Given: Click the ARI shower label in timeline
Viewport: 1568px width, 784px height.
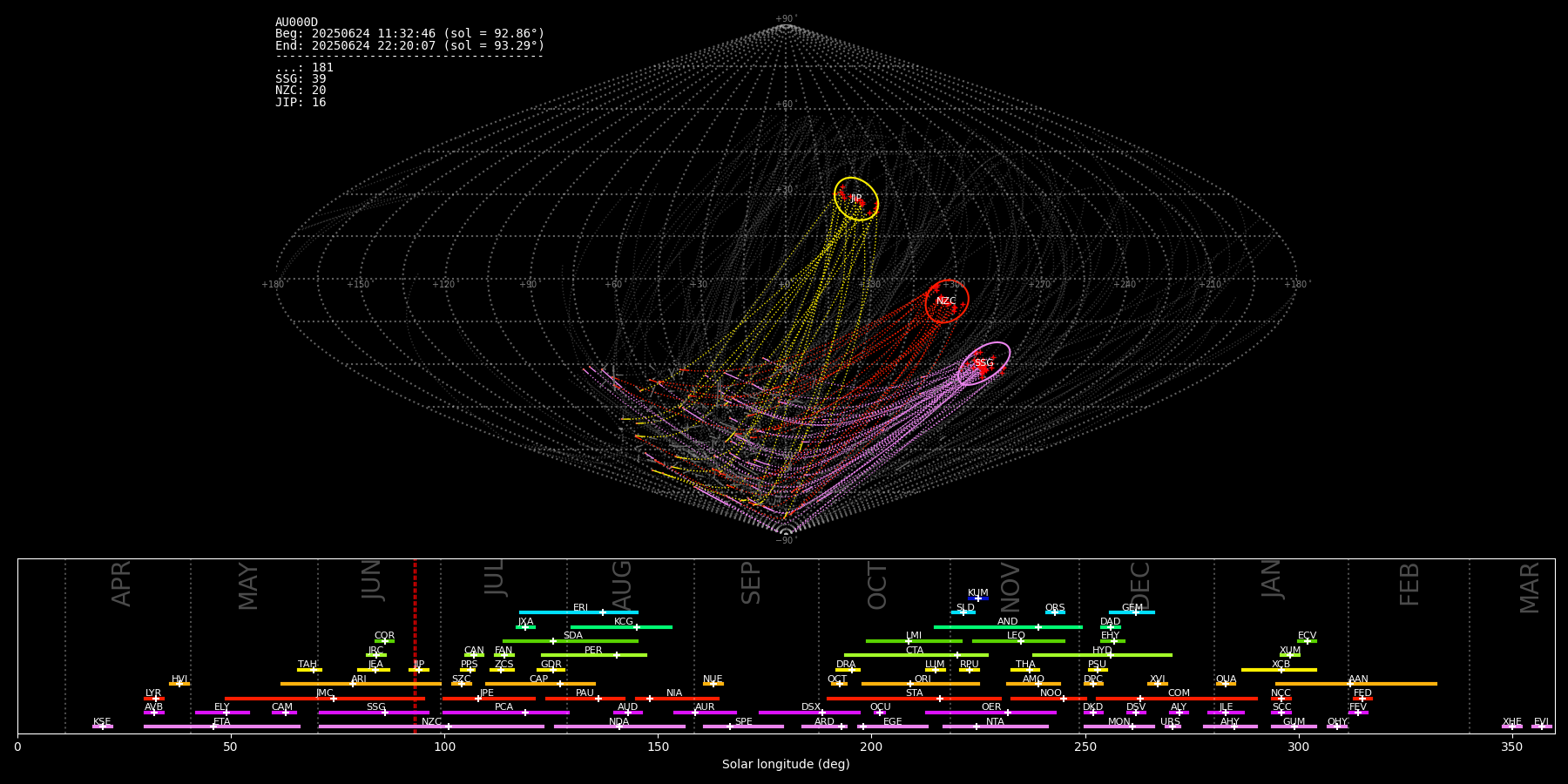Looking at the screenshot, I should (x=359, y=679).
